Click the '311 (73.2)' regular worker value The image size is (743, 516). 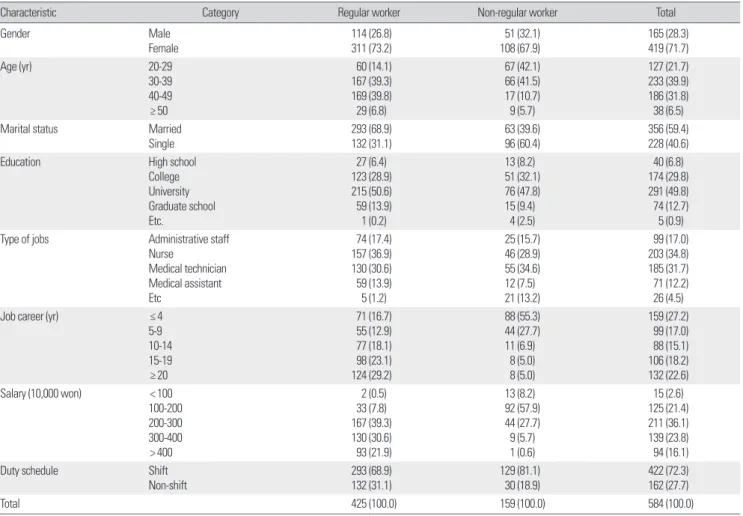click(x=372, y=48)
